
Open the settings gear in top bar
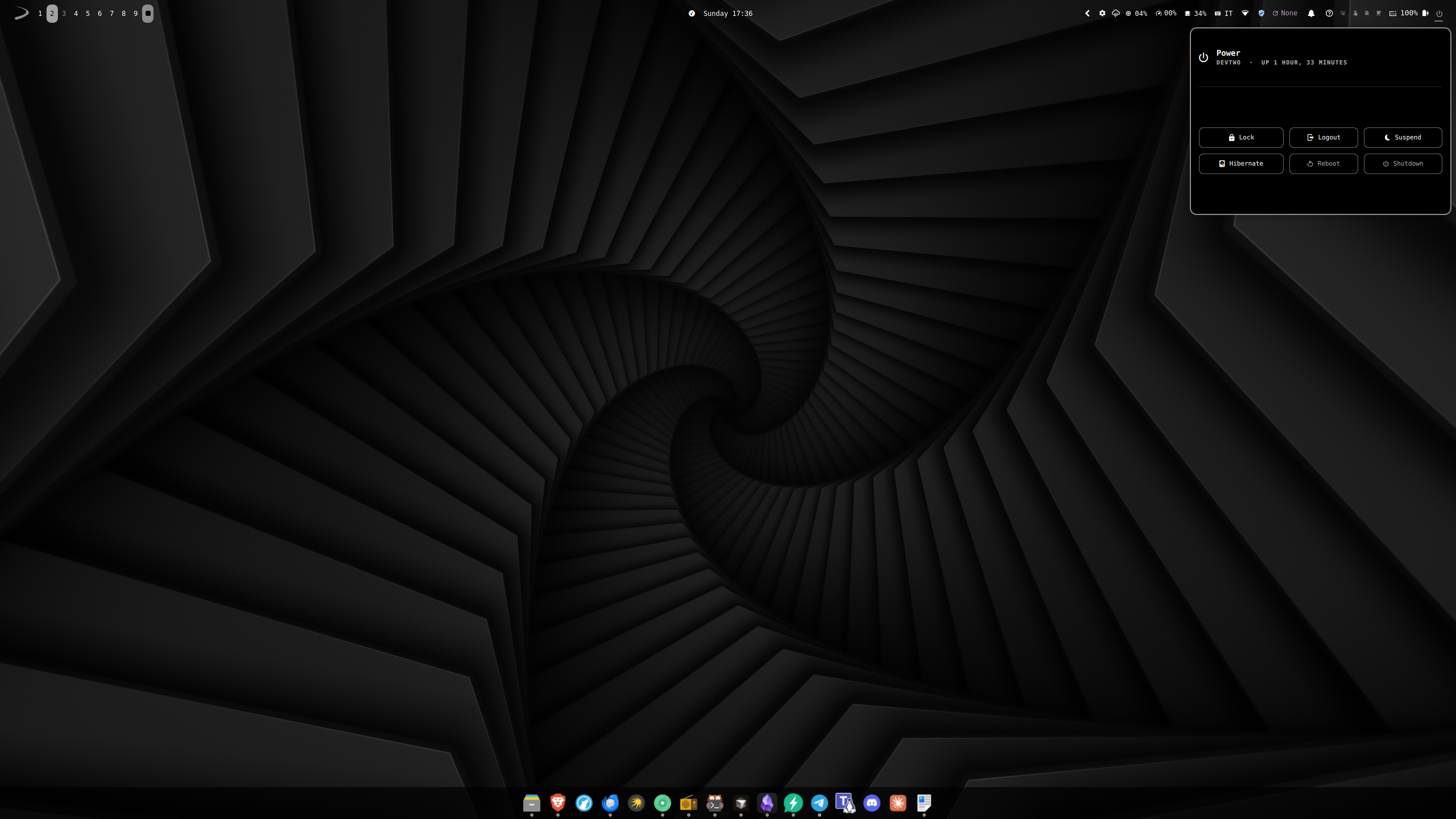[x=1102, y=13]
